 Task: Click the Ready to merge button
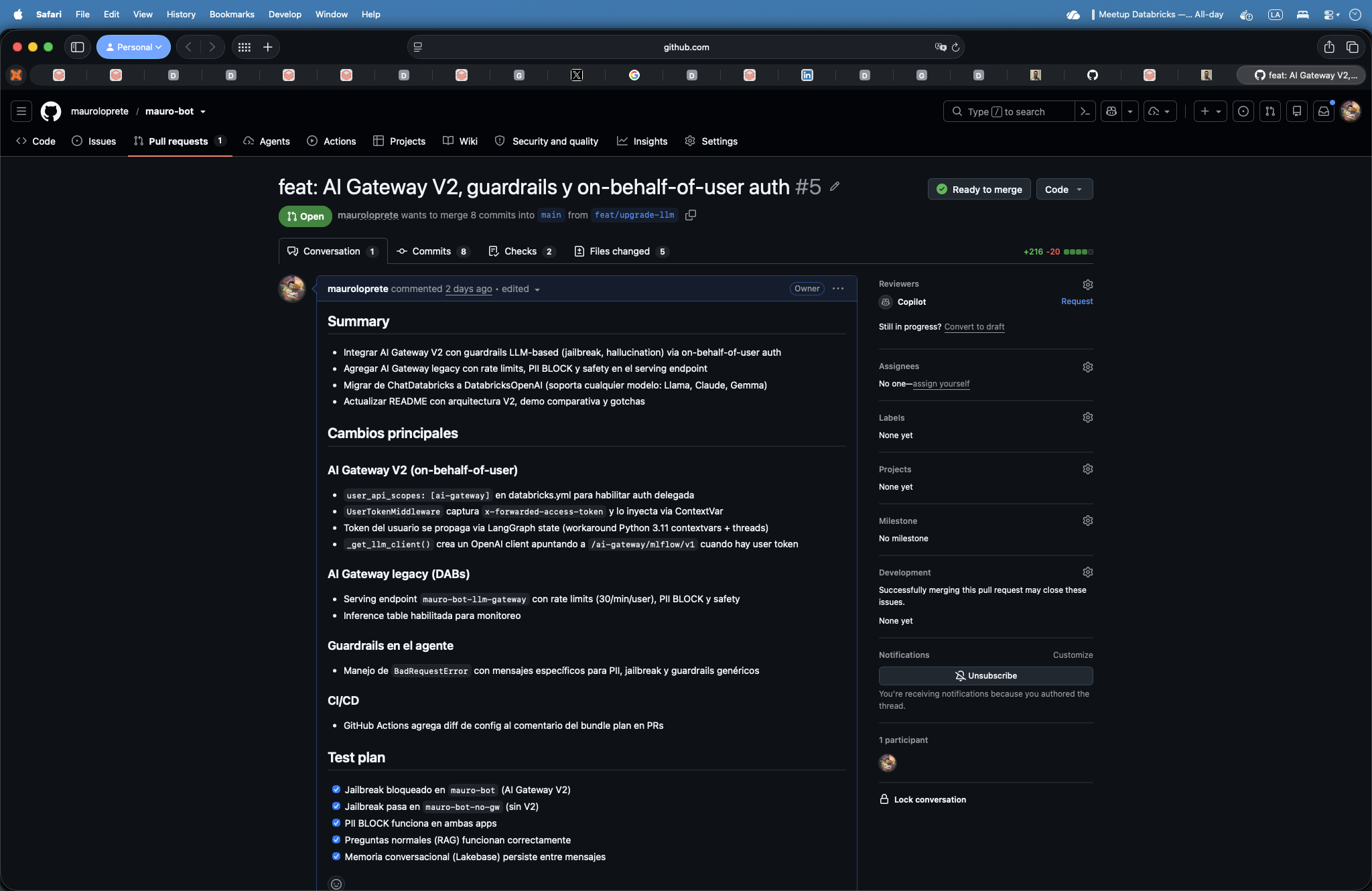point(979,190)
